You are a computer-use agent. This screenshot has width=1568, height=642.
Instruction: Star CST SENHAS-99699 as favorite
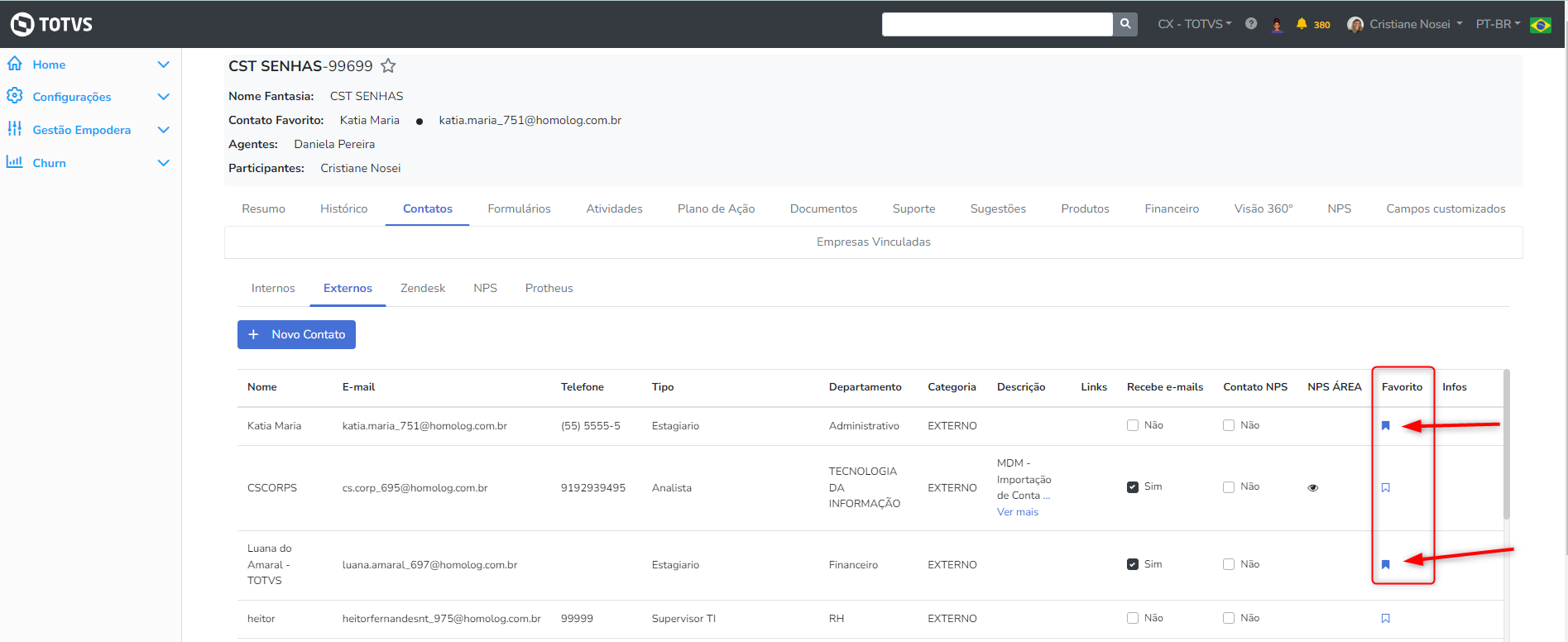click(388, 66)
